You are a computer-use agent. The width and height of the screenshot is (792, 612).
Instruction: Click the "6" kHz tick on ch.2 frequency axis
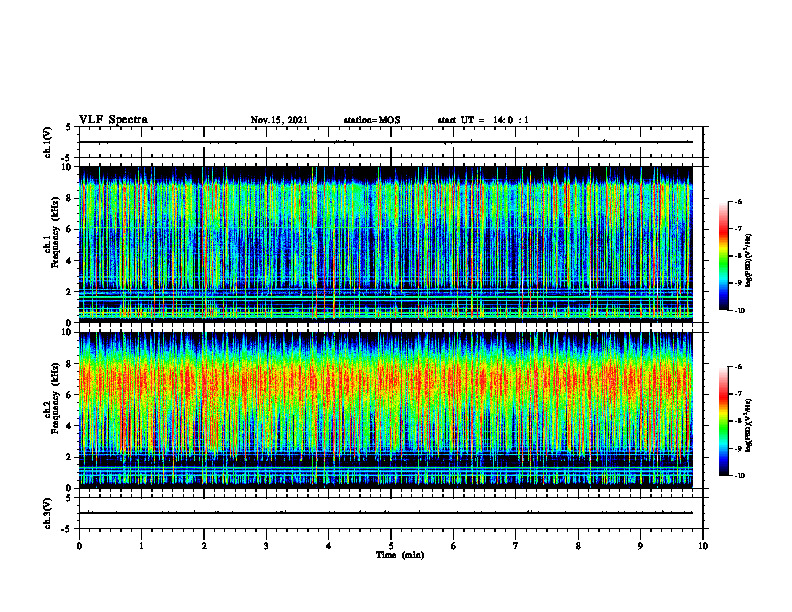70,395
